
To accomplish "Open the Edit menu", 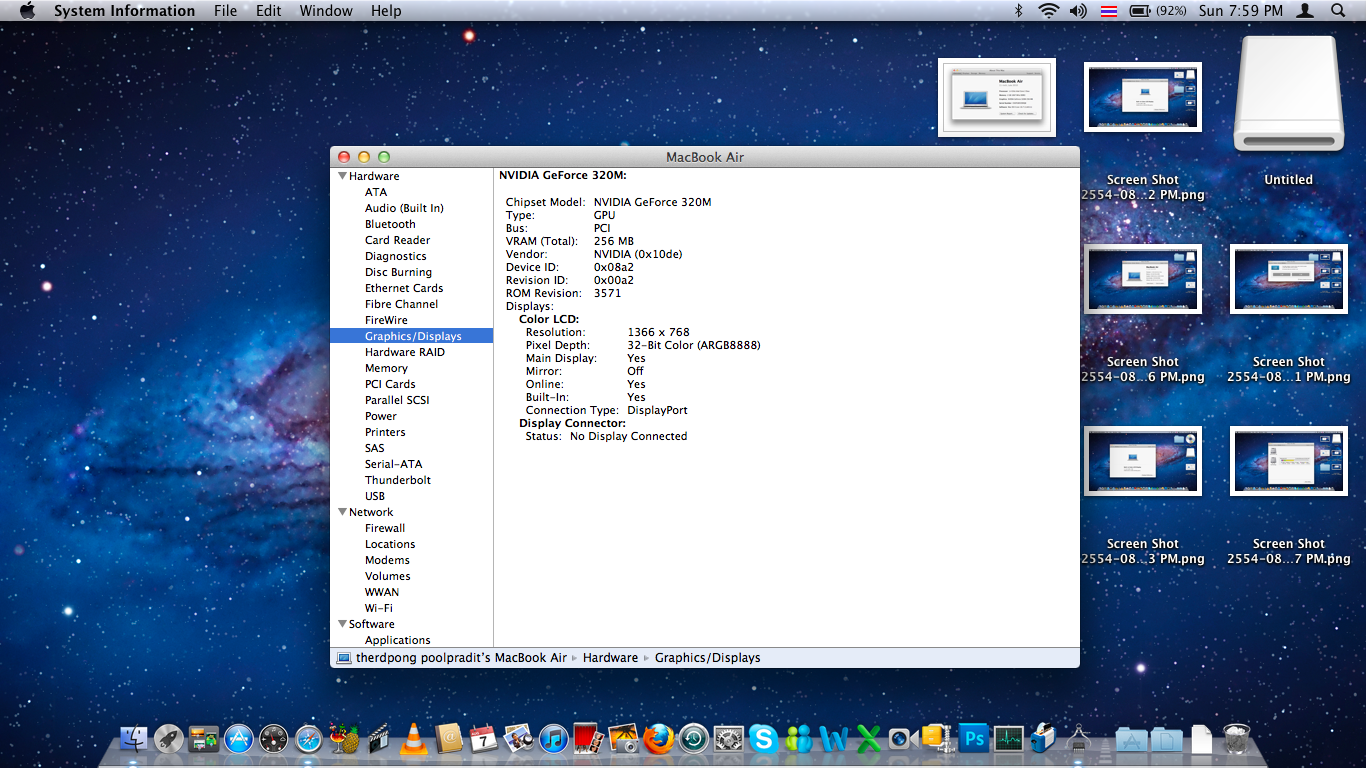I will coord(268,11).
